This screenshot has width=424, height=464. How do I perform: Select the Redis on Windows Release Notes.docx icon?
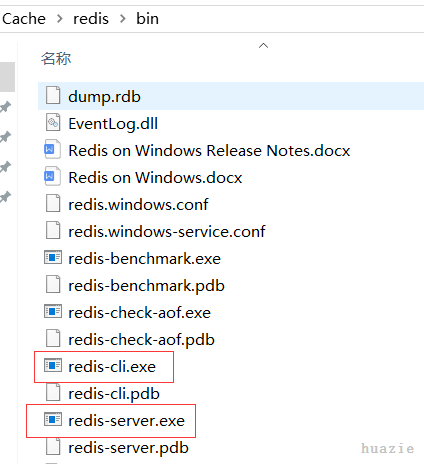52,149
